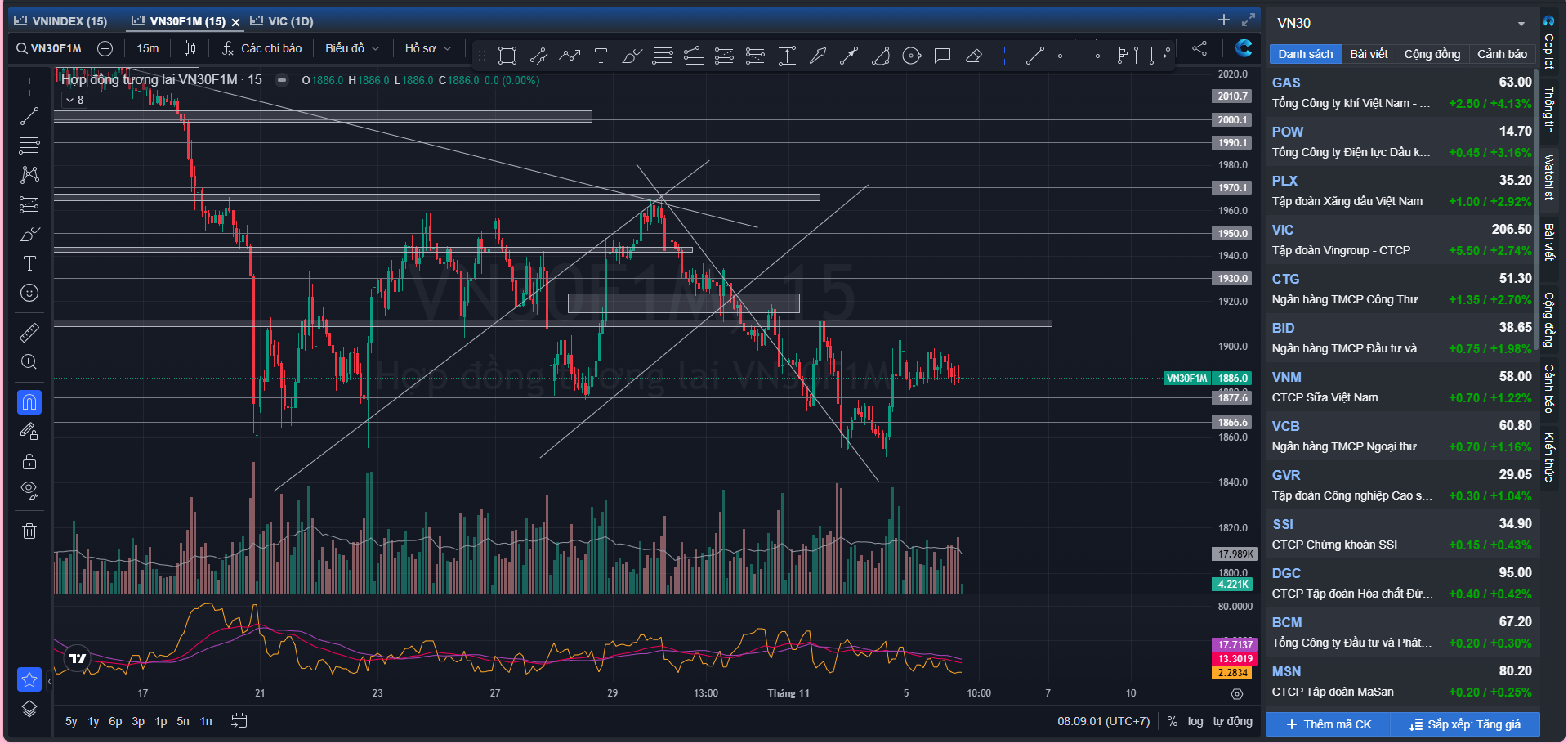Delete all drawings with the trash icon
1568x744 pixels.
pyautogui.click(x=29, y=531)
